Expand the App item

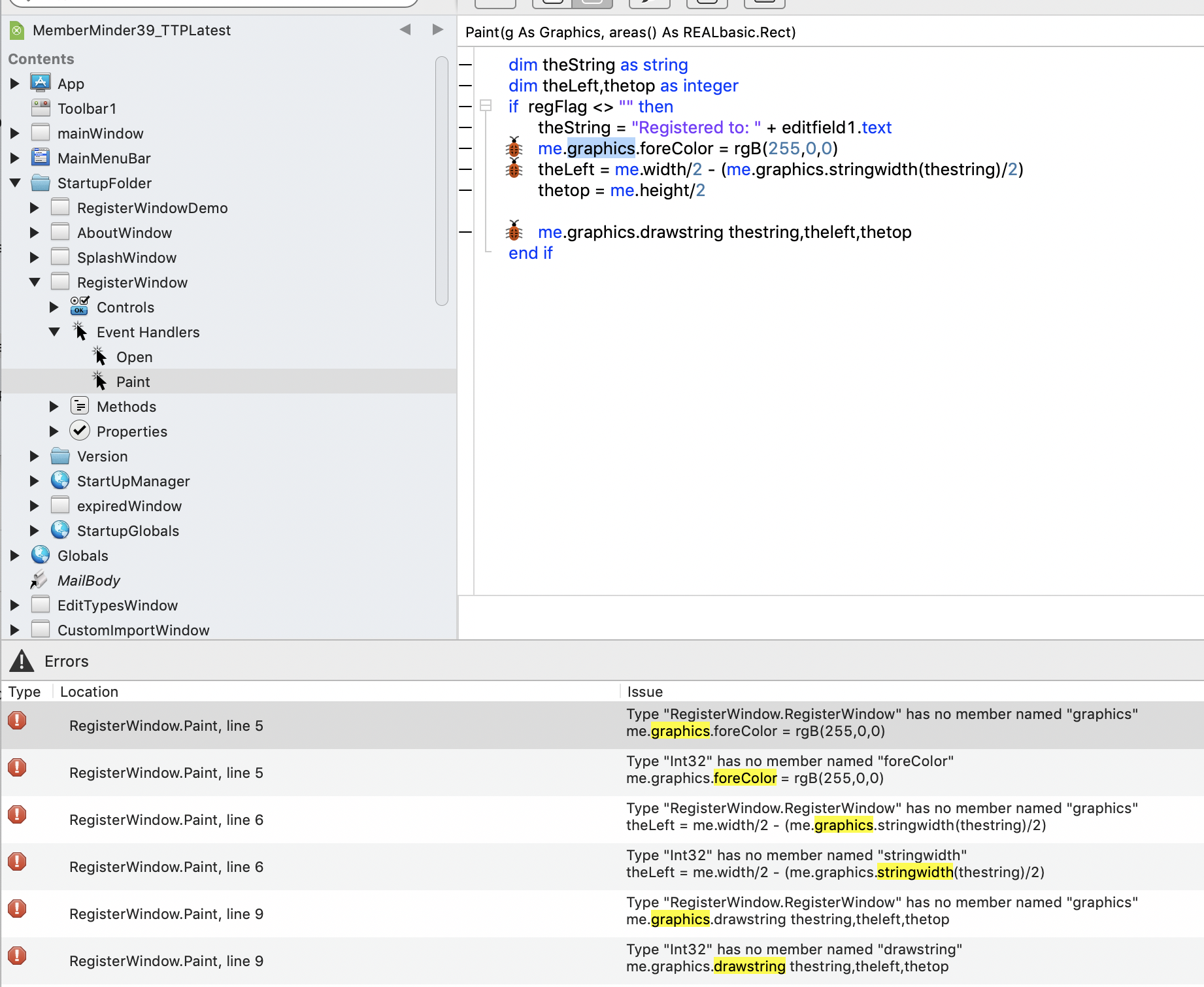pos(14,84)
